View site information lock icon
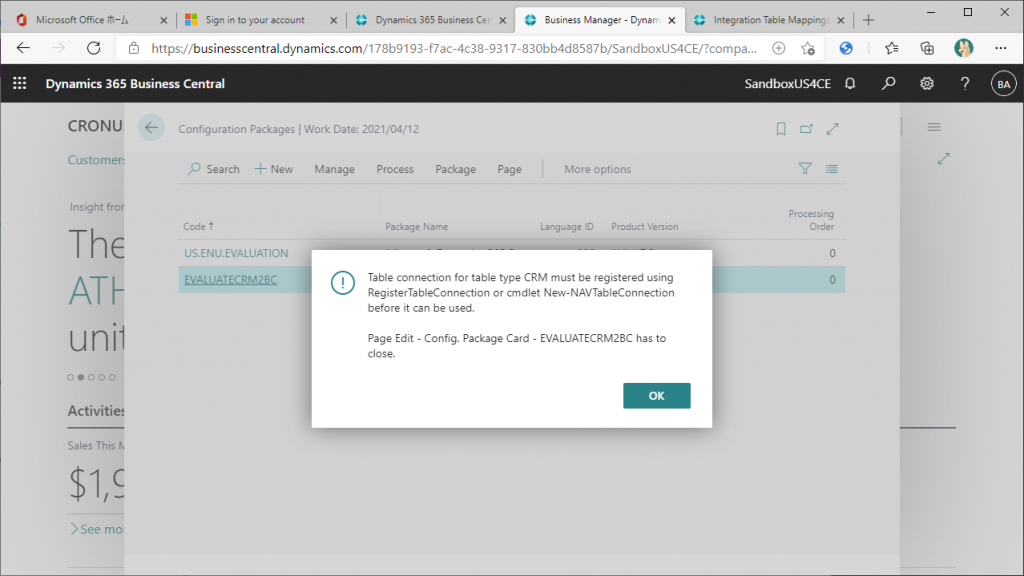 click(134, 48)
